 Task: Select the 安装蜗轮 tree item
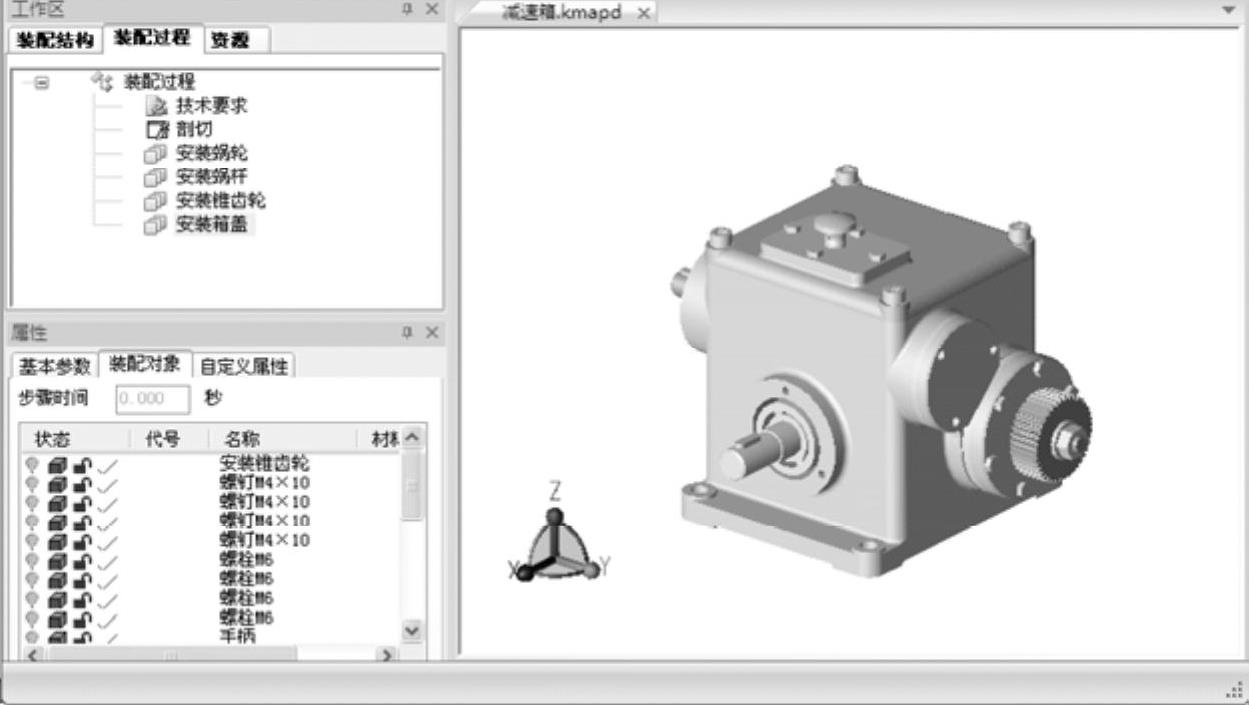click(211, 154)
